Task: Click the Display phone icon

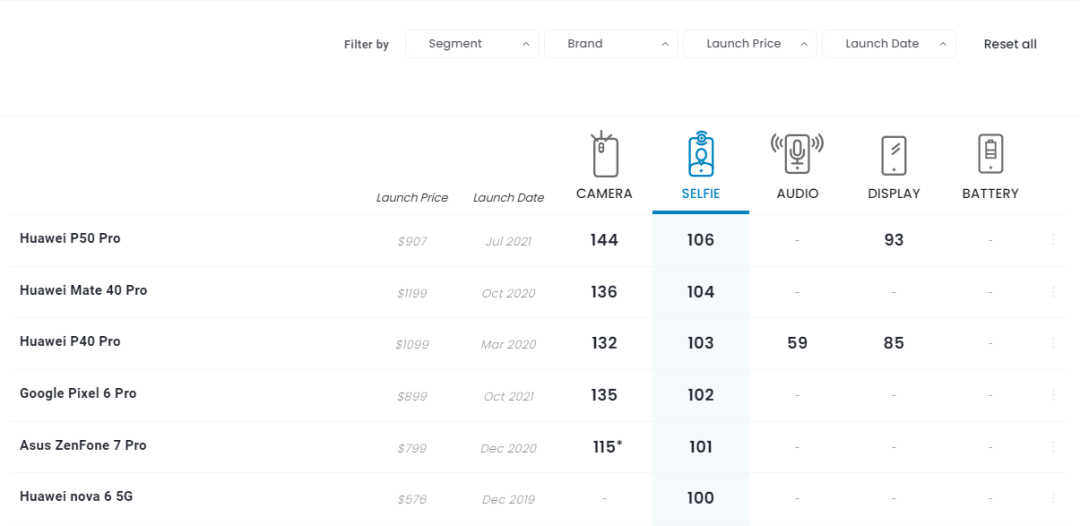Action: [893, 155]
